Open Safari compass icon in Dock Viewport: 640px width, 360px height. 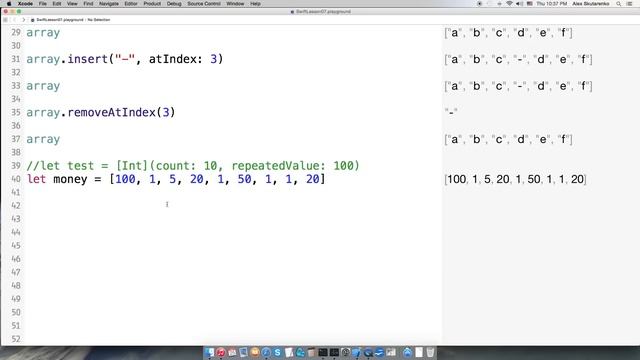point(266,352)
